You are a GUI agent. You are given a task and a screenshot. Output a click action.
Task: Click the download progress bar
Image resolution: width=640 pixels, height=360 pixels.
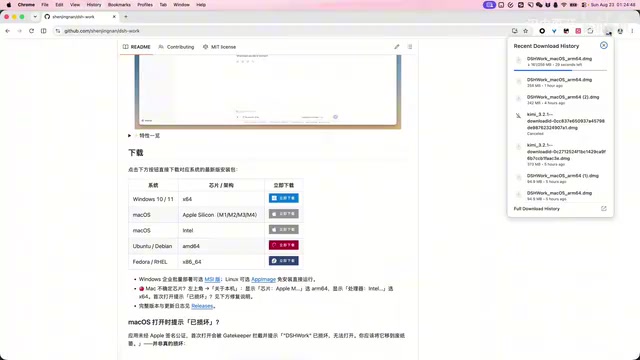click(560, 70)
